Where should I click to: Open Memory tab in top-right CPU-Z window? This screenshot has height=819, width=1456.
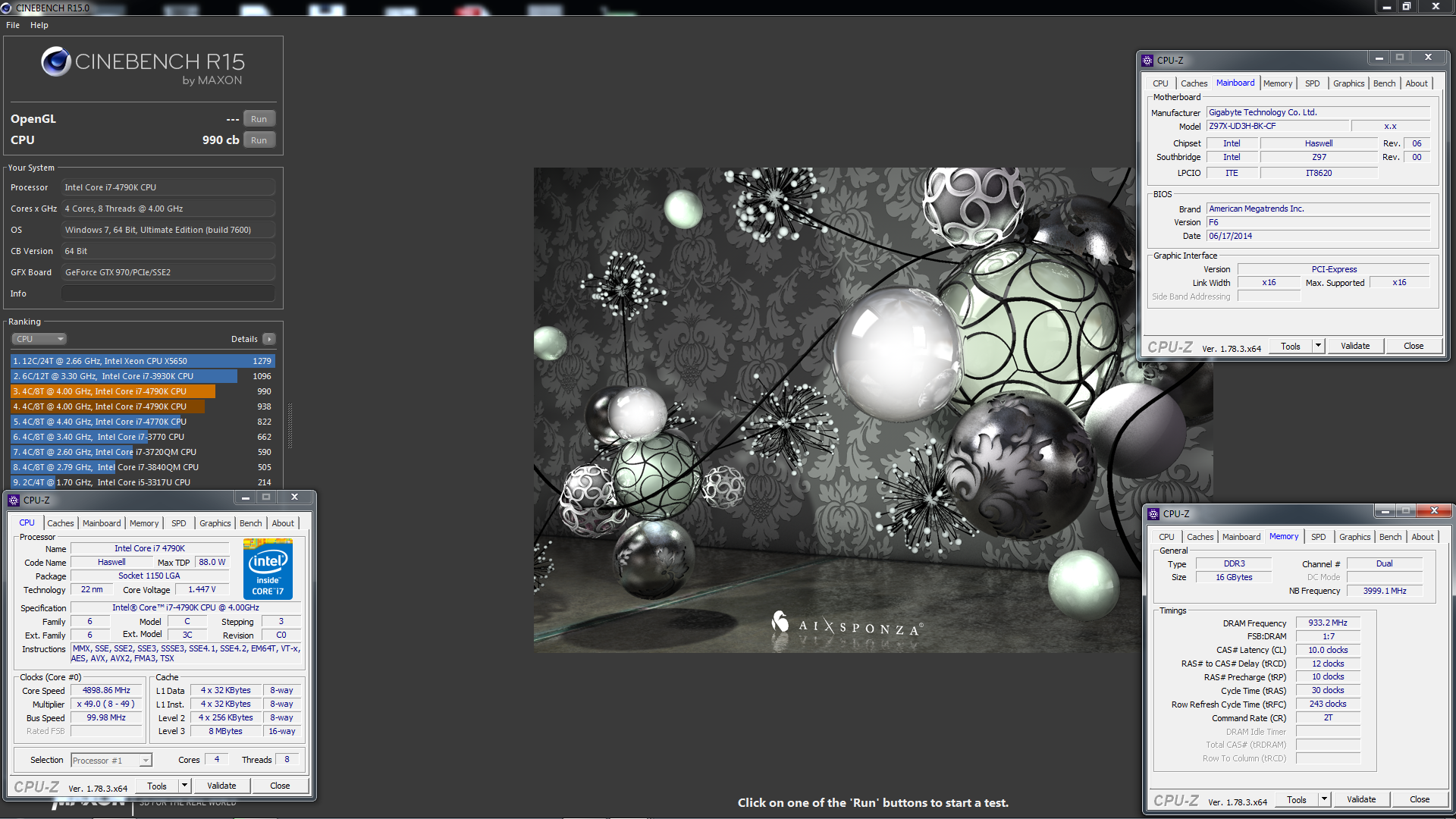pyautogui.click(x=1278, y=83)
